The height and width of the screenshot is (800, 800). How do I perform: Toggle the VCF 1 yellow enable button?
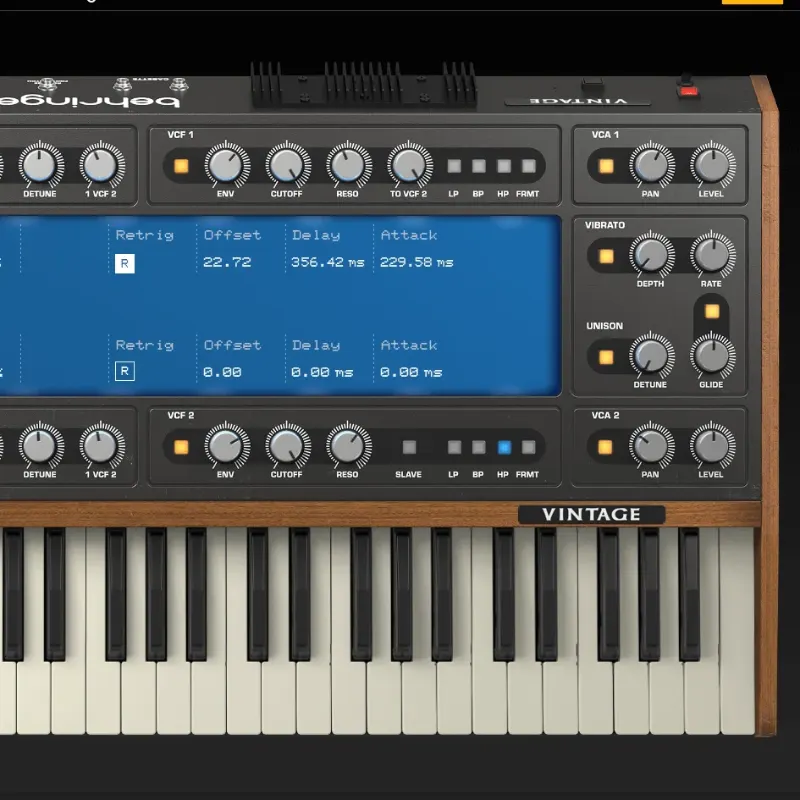coord(181,166)
